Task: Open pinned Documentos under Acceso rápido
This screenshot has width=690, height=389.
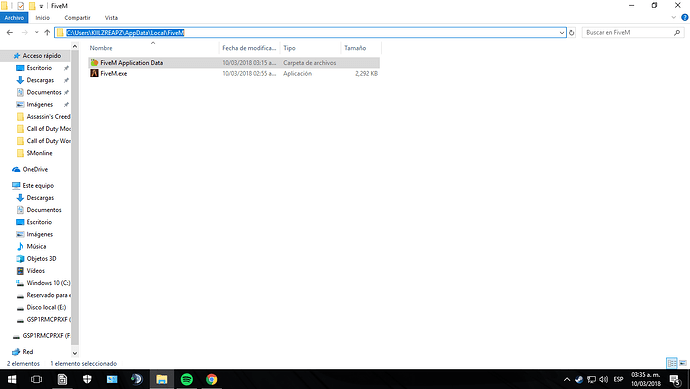Action: tap(44, 92)
